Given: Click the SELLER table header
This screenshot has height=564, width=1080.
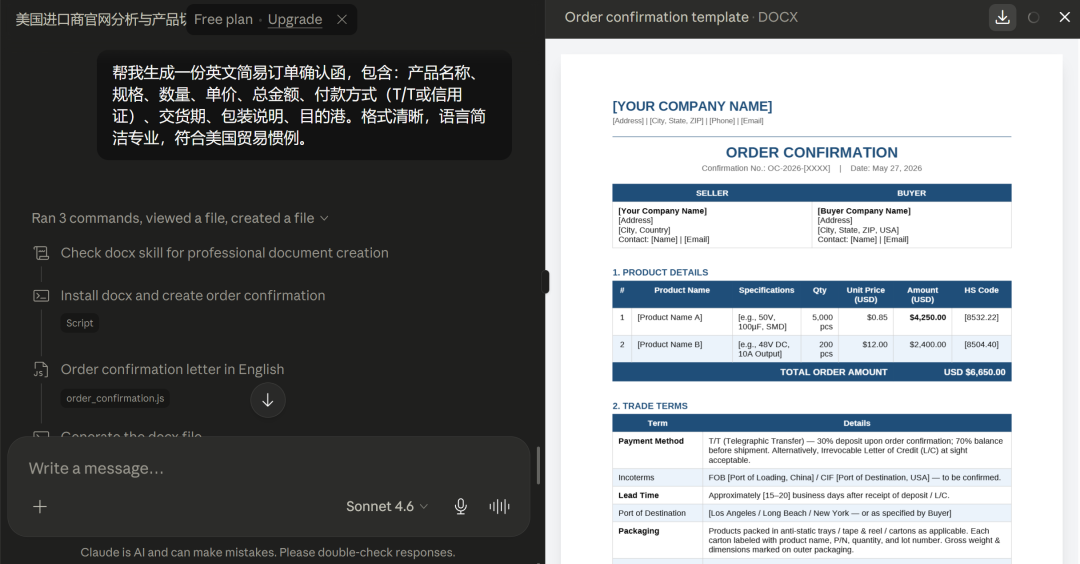Looking at the screenshot, I should tap(712, 193).
